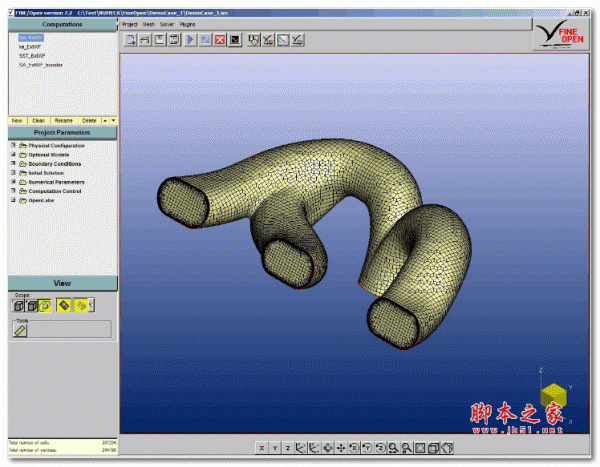
Task: Click the start solver play arrow icon
Action: coord(190,39)
